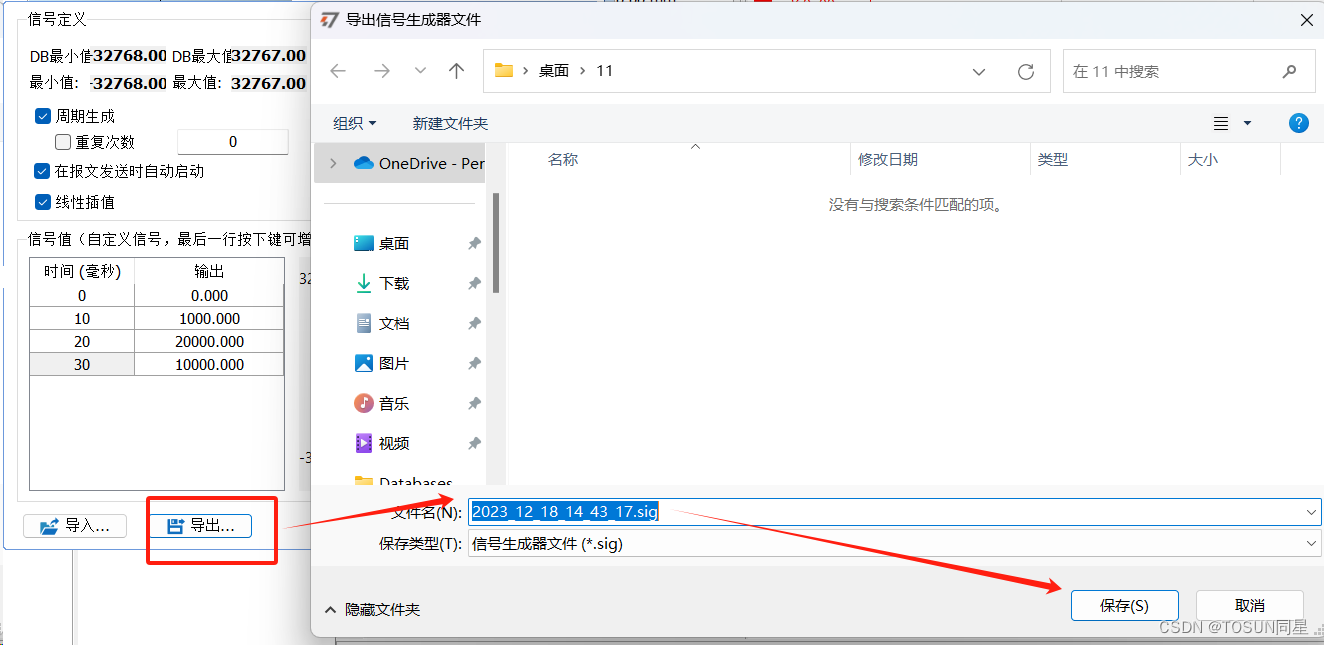Image resolution: width=1324 pixels, height=645 pixels.
Task: Select output cell 10000.000
Action: tap(210, 364)
